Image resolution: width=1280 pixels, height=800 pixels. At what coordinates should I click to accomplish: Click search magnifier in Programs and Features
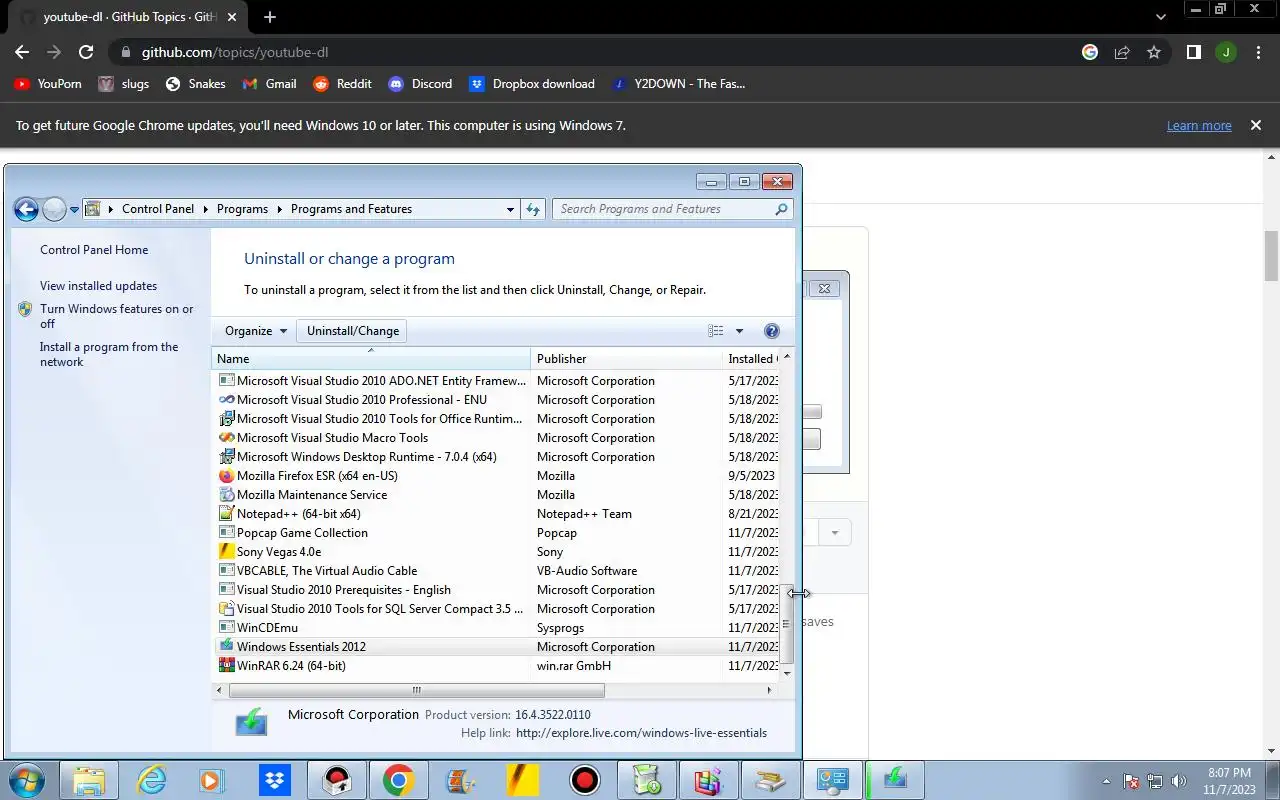[x=781, y=209]
